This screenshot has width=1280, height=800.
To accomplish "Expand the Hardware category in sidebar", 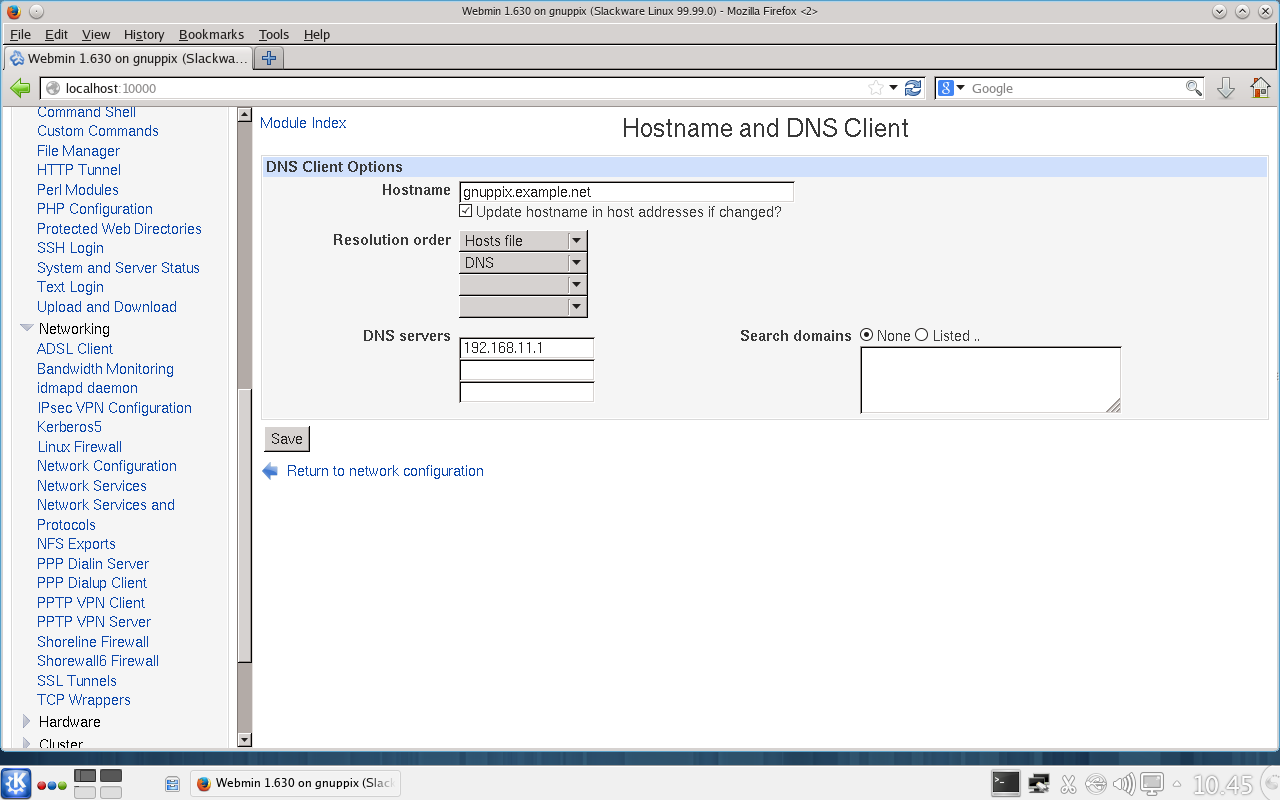I will click(27, 721).
